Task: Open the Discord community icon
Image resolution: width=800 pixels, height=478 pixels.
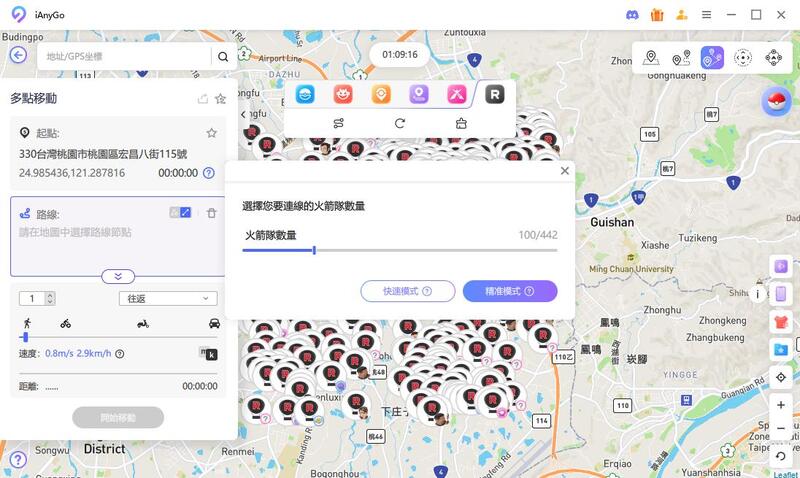Action: (x=630, y=15)
